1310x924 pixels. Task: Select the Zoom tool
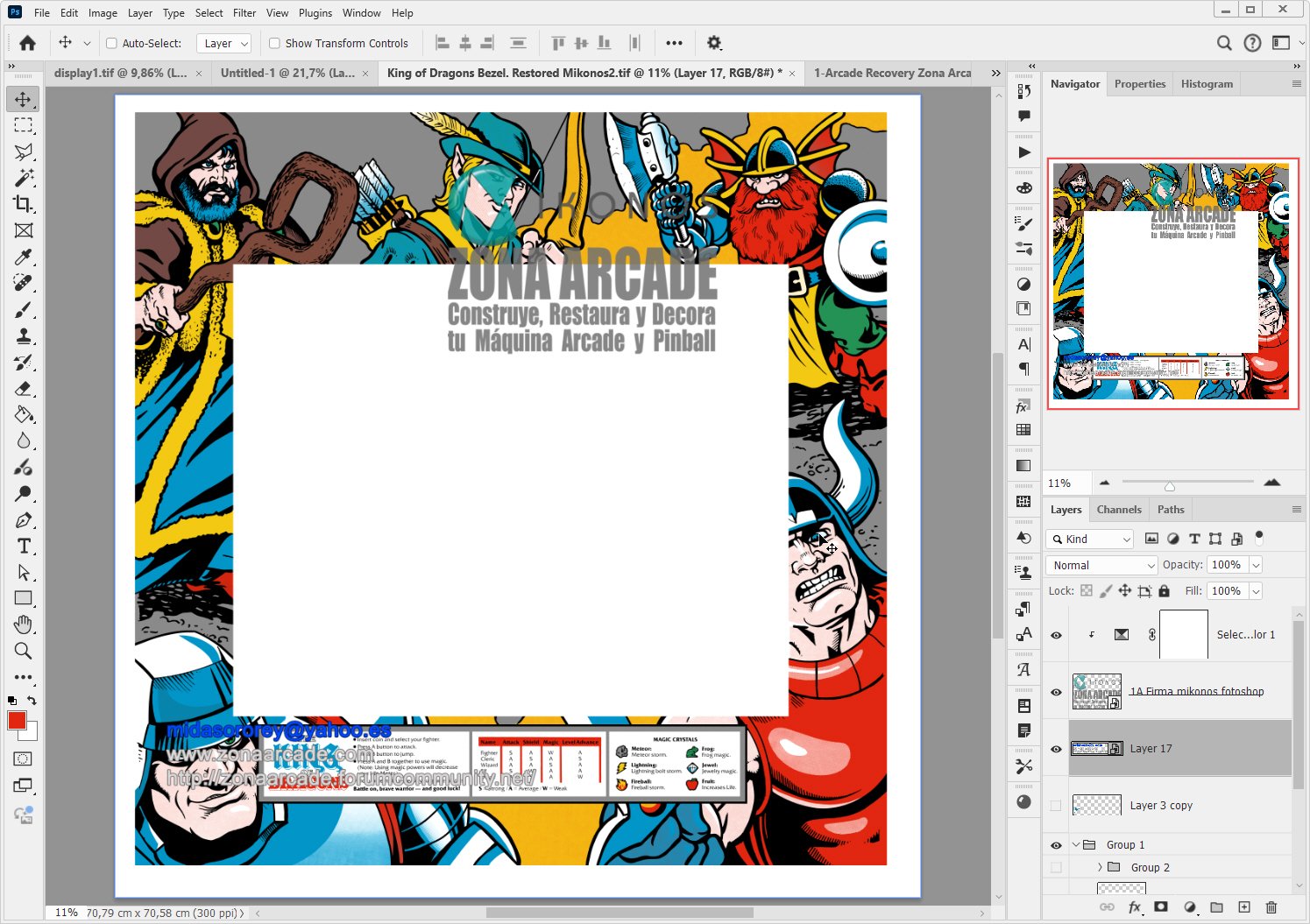[23, 651]
